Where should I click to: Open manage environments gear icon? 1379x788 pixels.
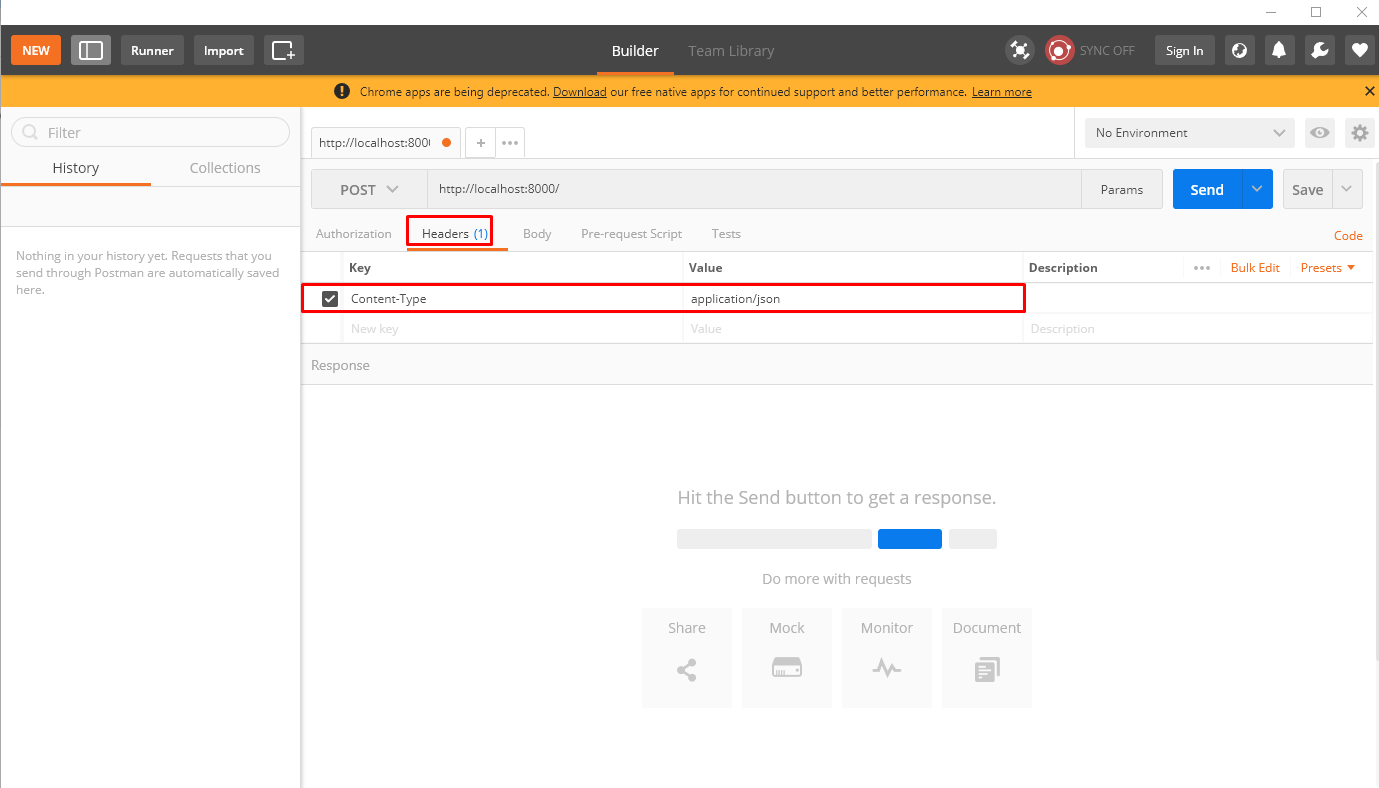point(1359,133)
